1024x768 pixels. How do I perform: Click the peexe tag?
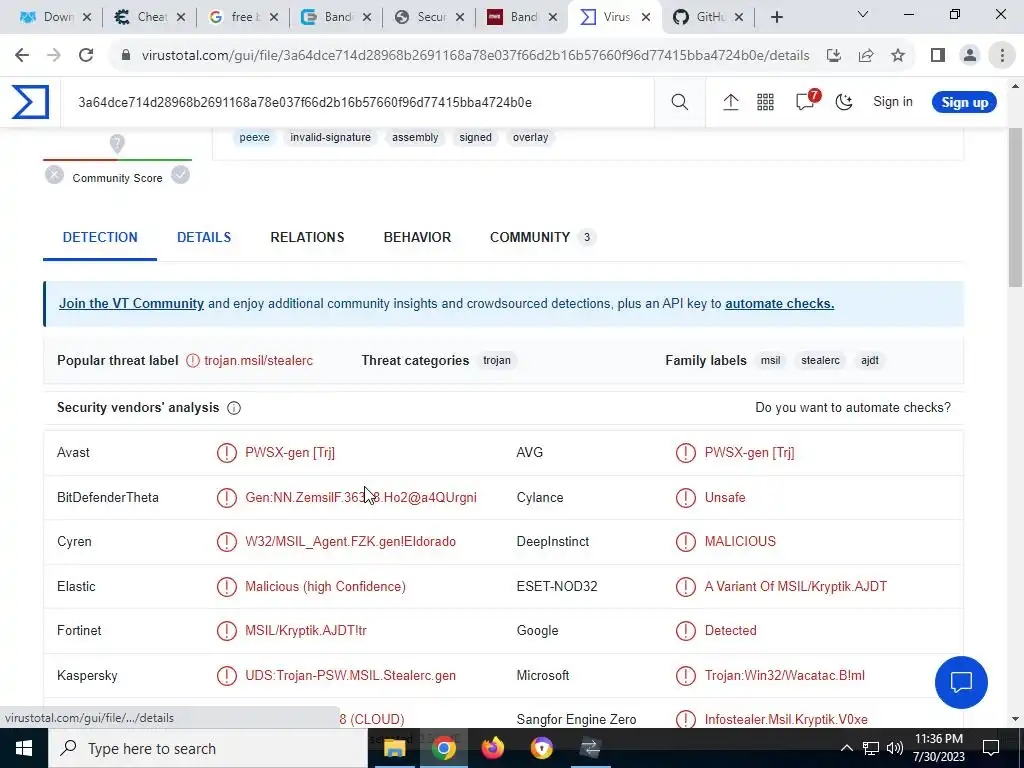pos(254,137)
